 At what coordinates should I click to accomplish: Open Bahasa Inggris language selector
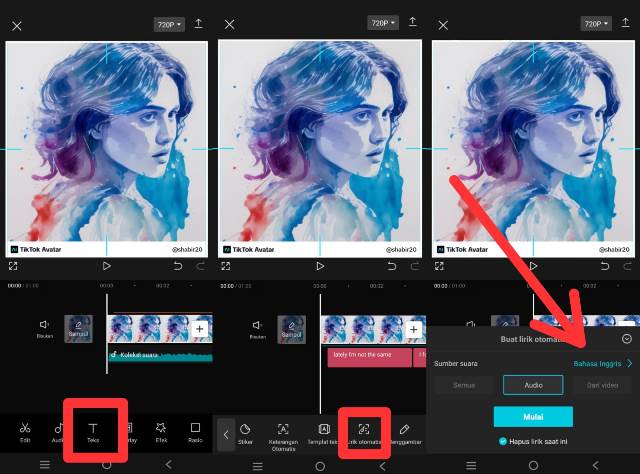[602, 363]
